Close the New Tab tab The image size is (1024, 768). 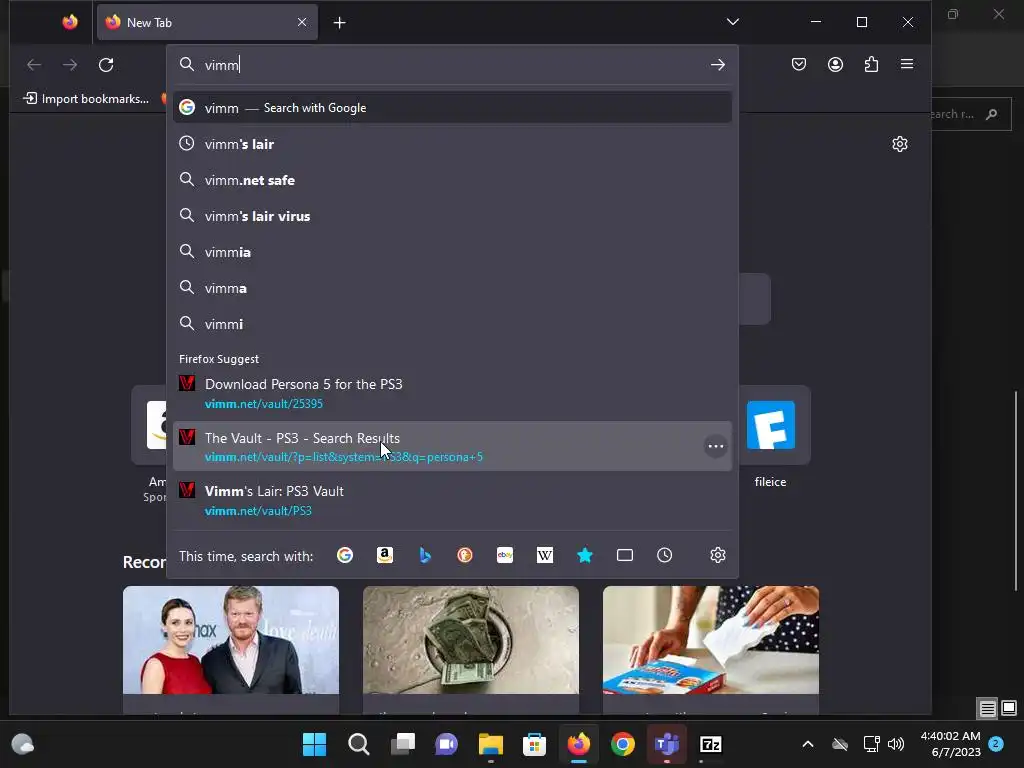[302, 22]
